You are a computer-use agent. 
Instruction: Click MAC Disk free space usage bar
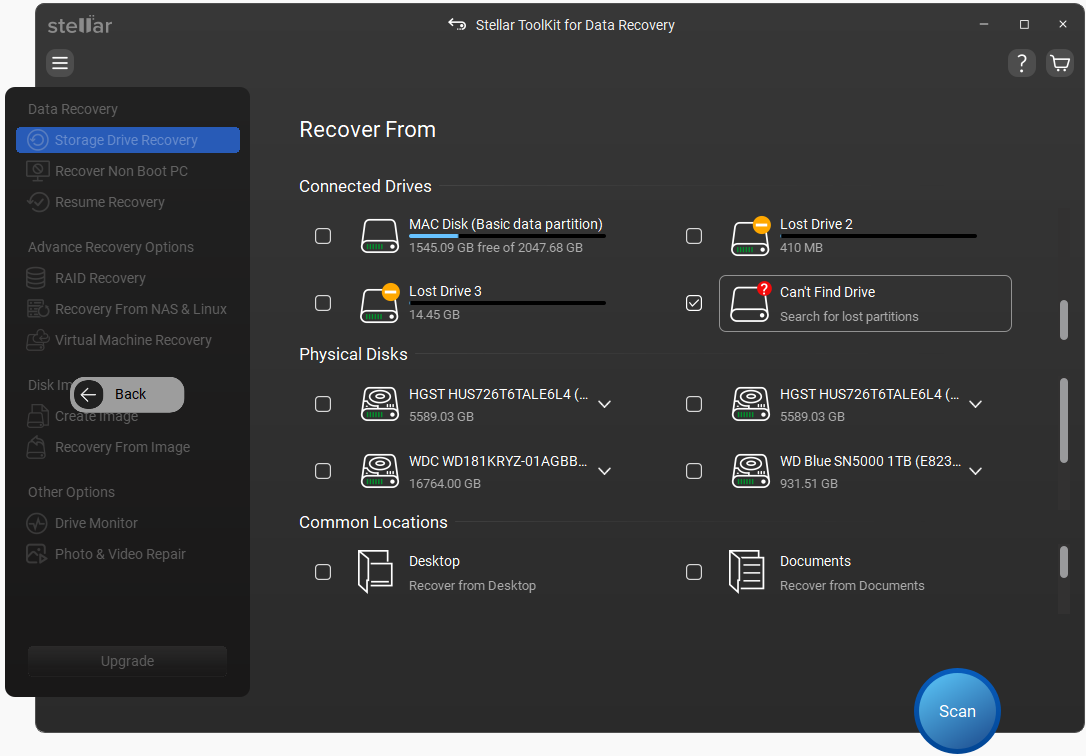pos(508,236)
